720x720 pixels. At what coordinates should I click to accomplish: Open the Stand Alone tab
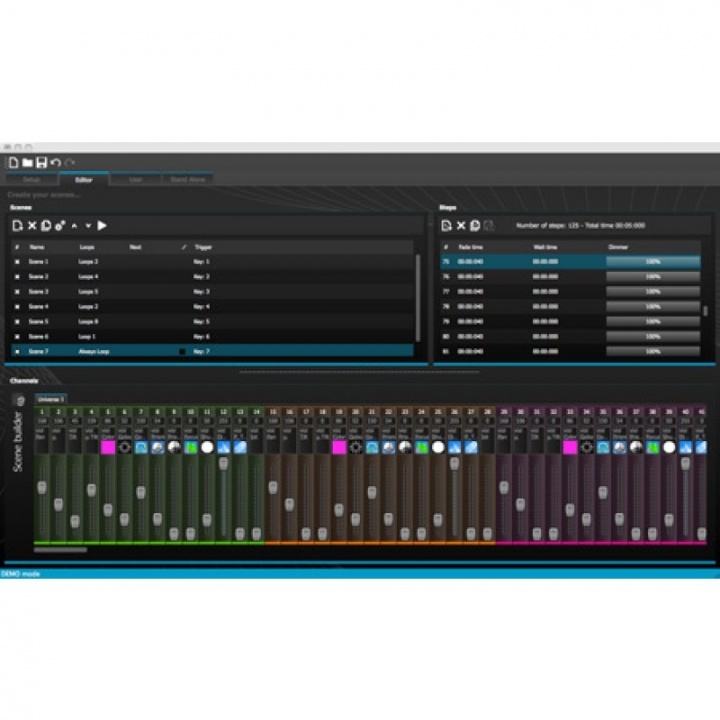tap(187, 180)
